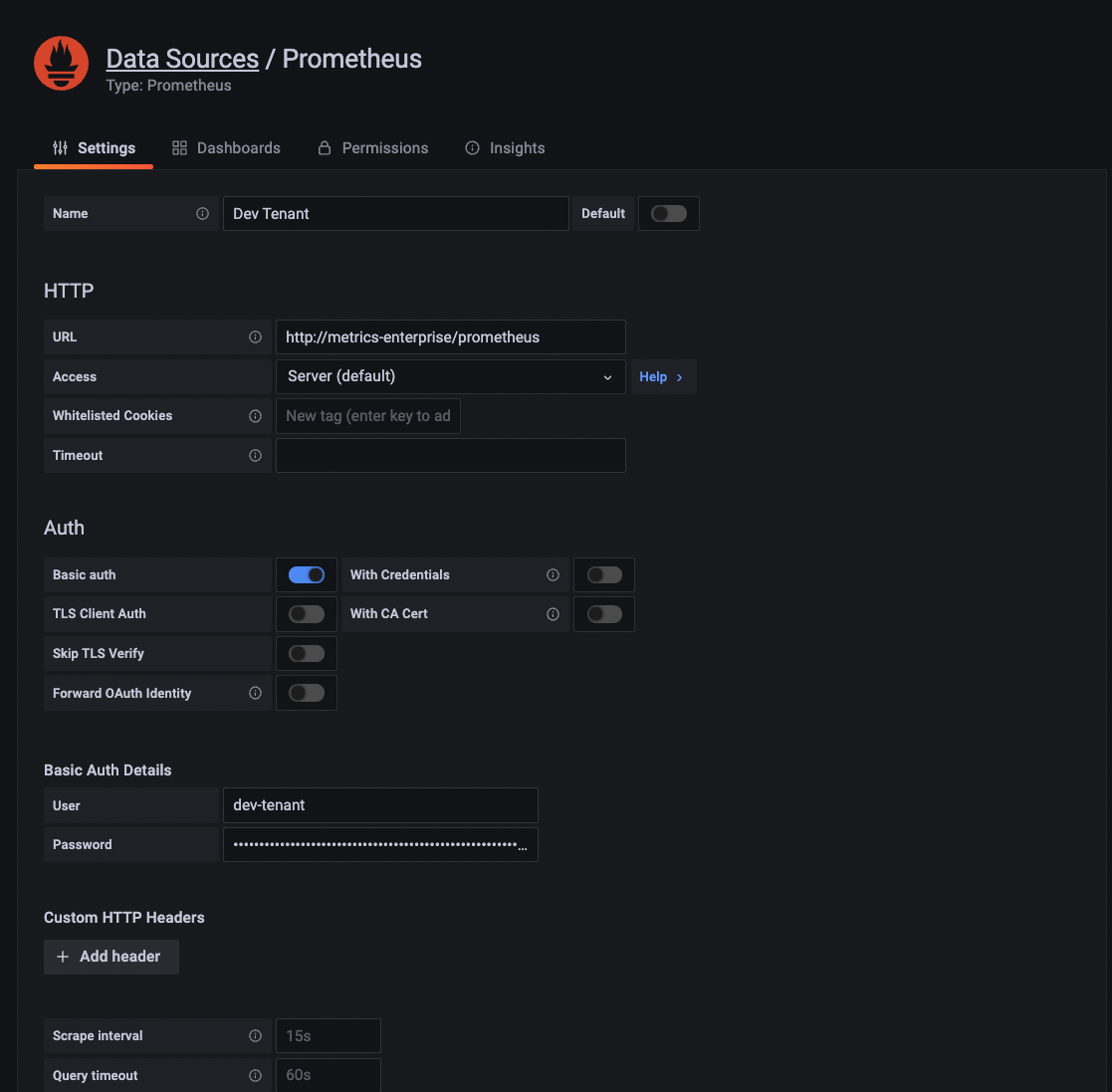1112x1092 pixels.
Task: Disable the Basic auth toggle
Action: (306, 574)
